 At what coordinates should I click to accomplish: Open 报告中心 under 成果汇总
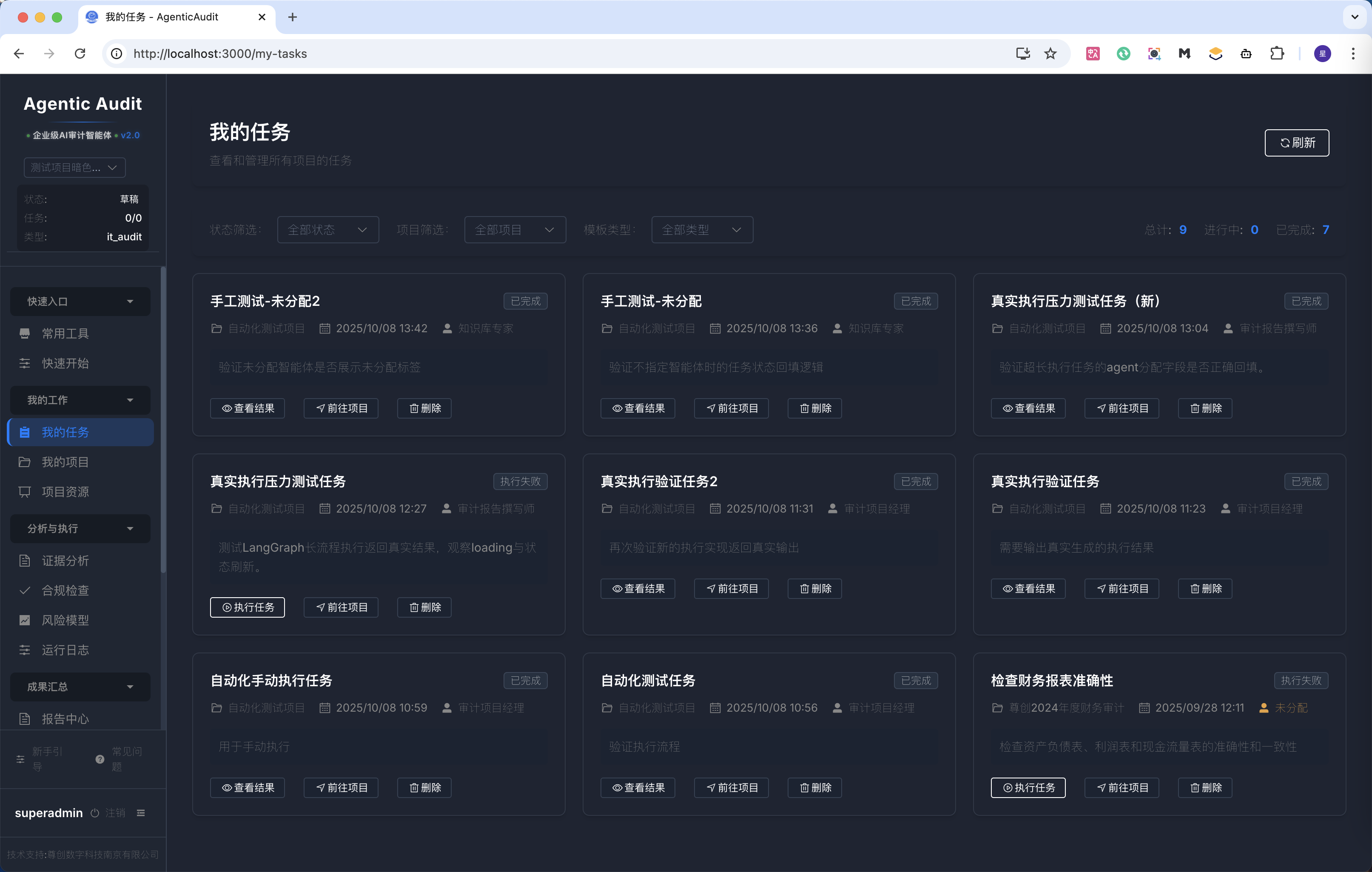pyautogui.click(x=64, y=719)
